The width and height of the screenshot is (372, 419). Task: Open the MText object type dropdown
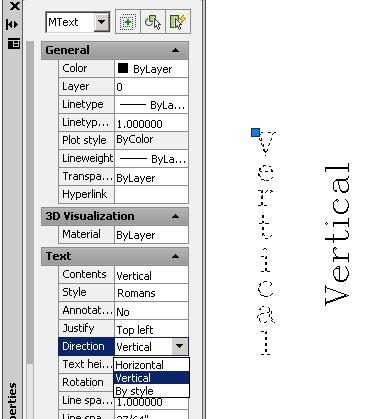tap(102, 23)
